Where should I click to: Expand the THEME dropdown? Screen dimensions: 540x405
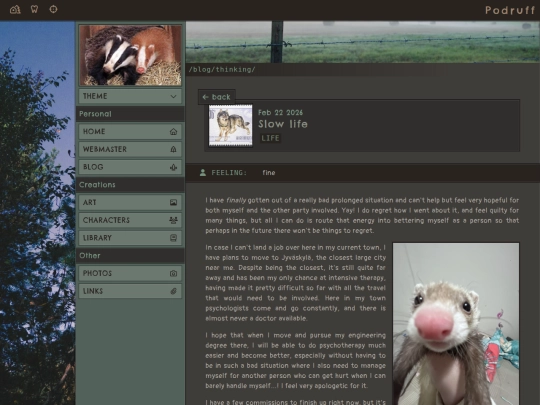click(130, 96)
